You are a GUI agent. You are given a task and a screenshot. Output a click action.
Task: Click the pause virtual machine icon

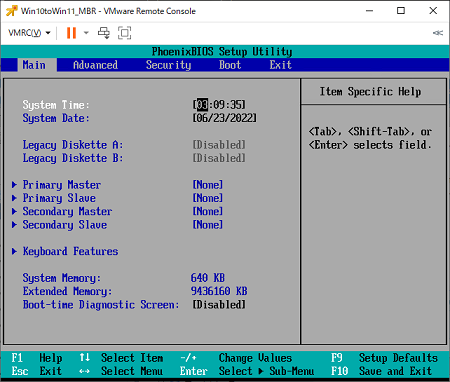71,33
